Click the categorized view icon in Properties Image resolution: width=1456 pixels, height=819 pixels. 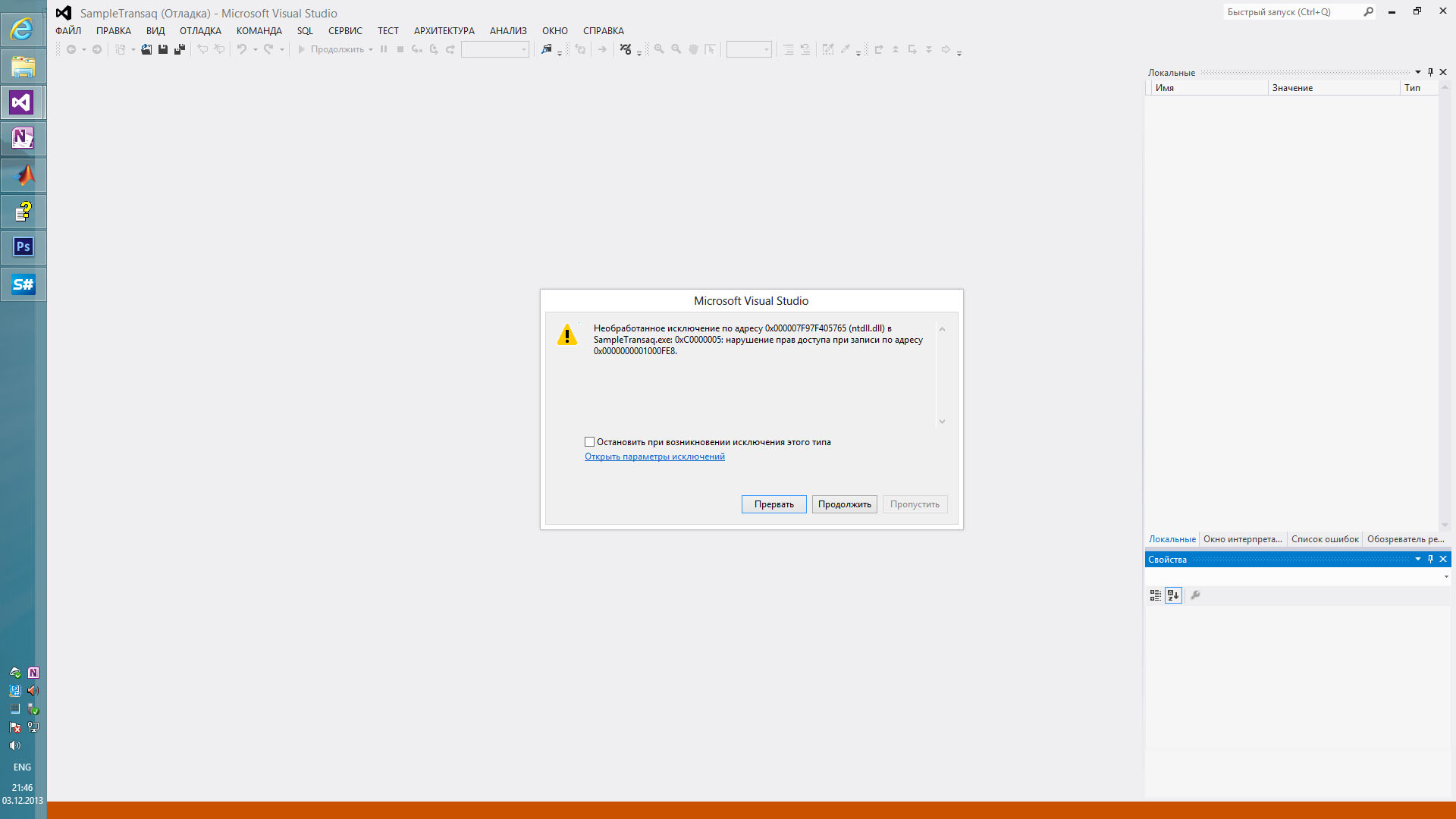click(1155, 595)
